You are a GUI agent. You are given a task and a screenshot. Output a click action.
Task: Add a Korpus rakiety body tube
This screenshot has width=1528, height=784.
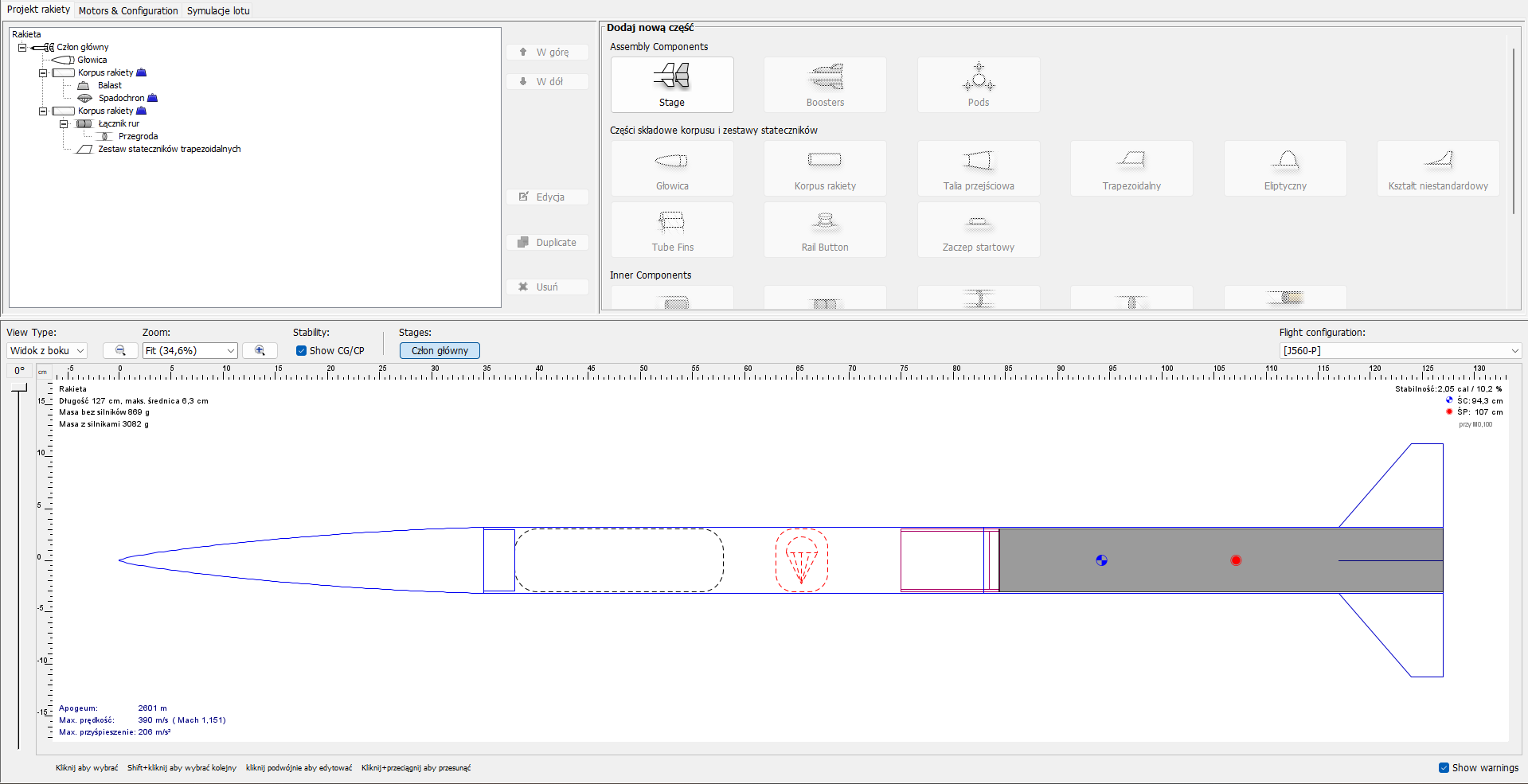tap(825, 168)
